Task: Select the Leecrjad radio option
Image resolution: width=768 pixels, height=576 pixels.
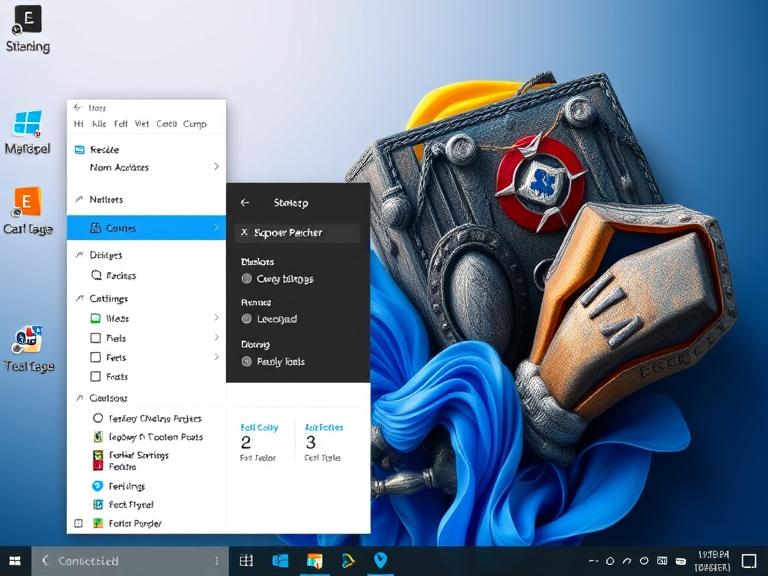Action: (x=247, y=319)
